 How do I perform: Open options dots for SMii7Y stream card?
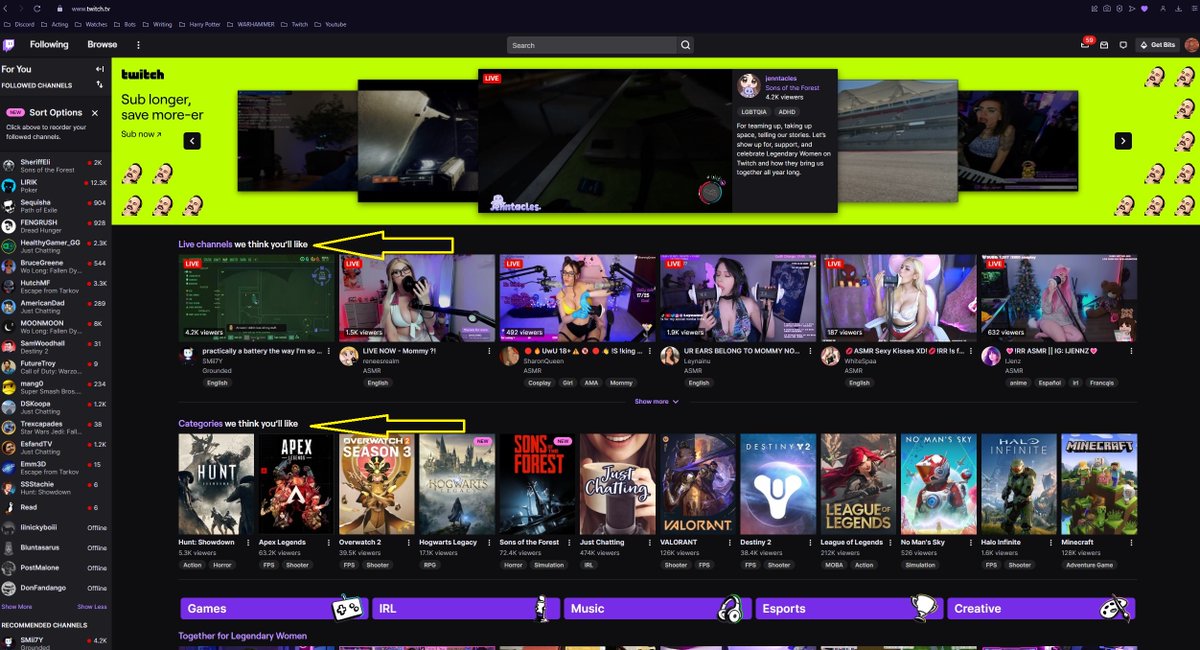pos(329,352)
